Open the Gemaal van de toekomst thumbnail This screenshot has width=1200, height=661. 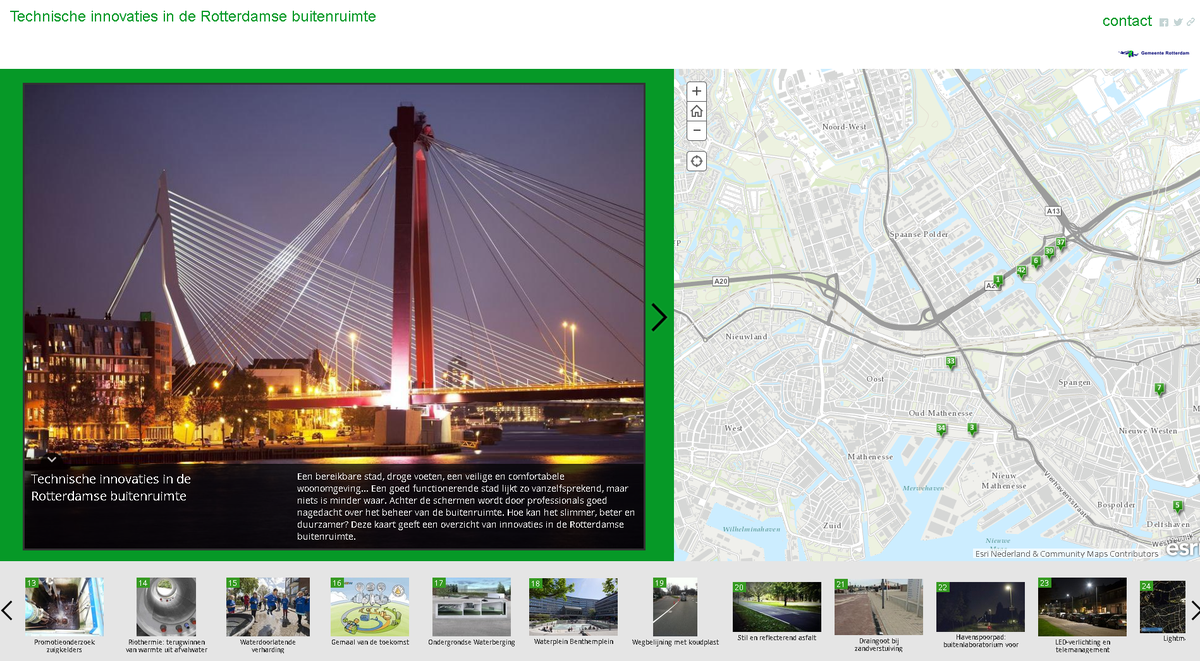pos(369,606)
